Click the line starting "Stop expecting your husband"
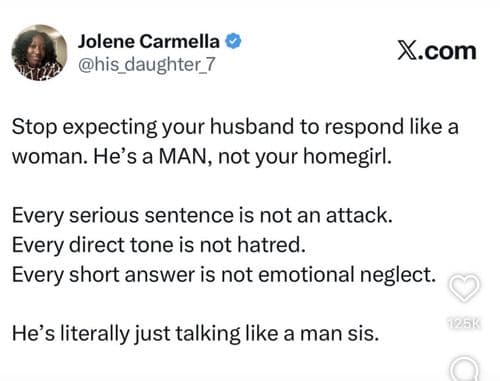 pyautogui.click(x=235, y=128)
